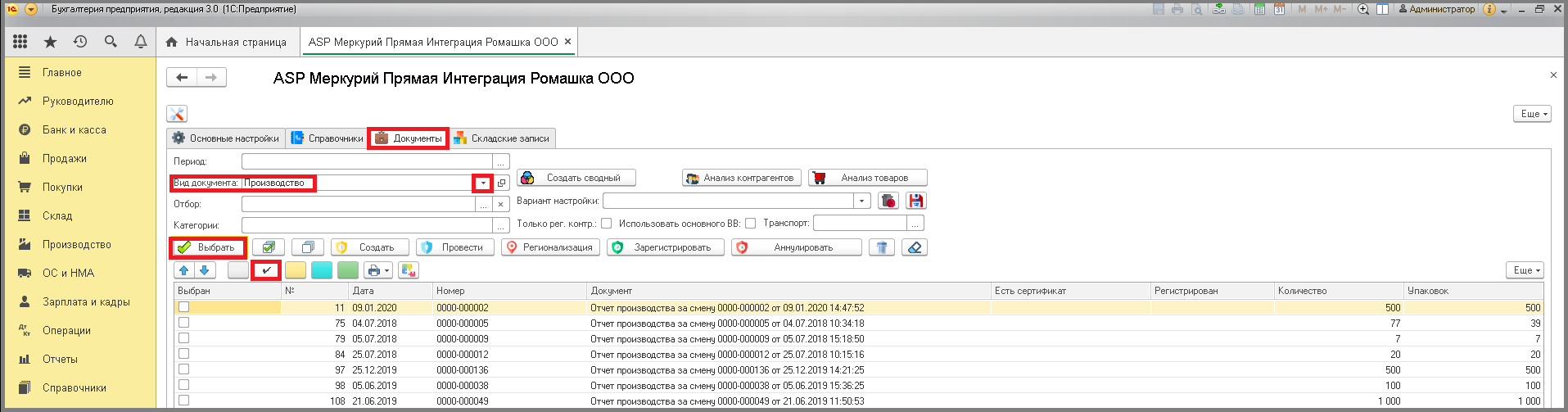
Task: Select the yellow color swatch
Action: click(296, 270)
